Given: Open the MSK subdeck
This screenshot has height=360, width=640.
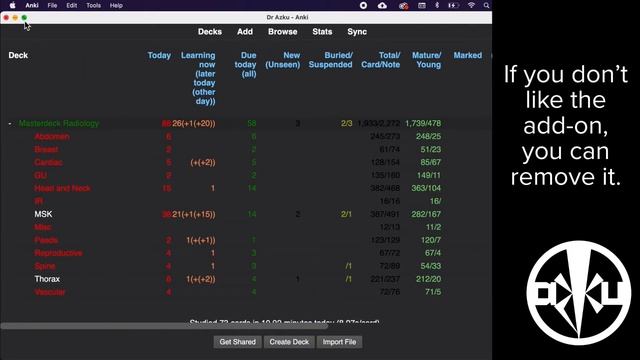Looking at the screenshot, I should [x=43, y=214].
